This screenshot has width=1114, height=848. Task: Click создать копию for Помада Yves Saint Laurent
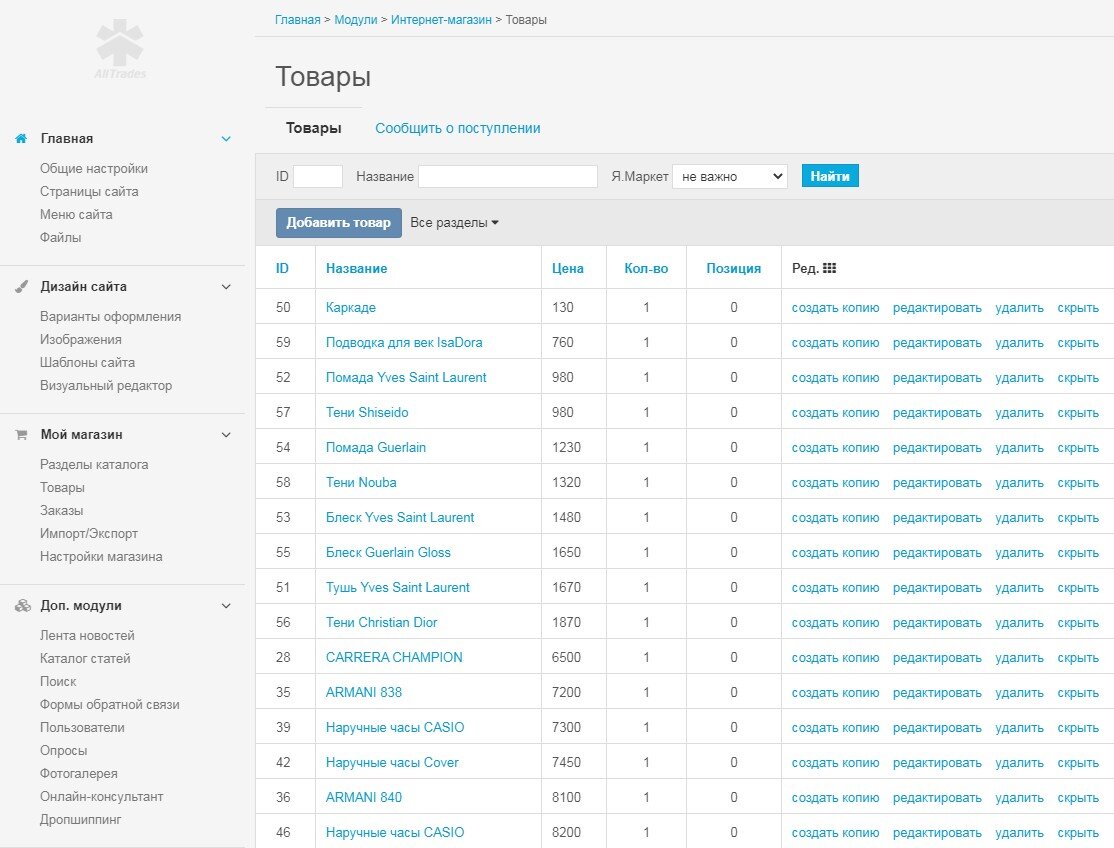(x=836, y=378)
